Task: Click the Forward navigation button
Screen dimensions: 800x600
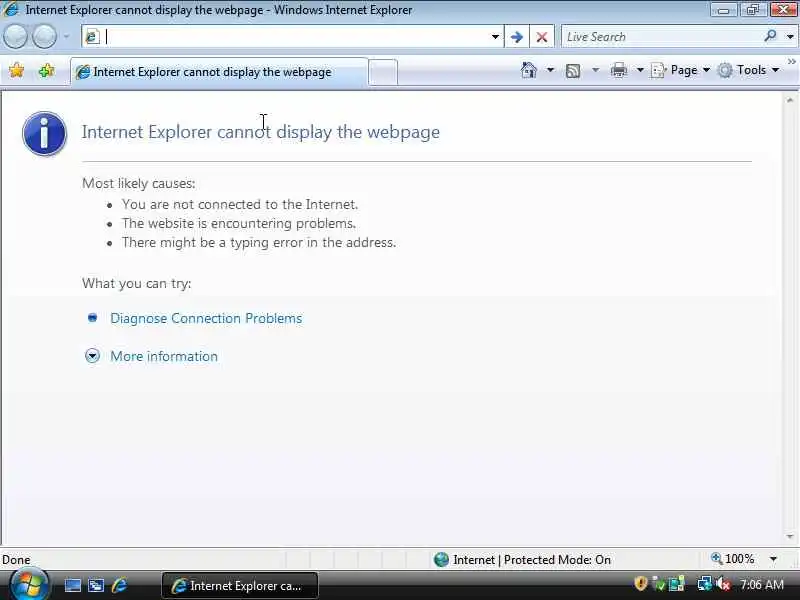Action: [x=44, y=36]
